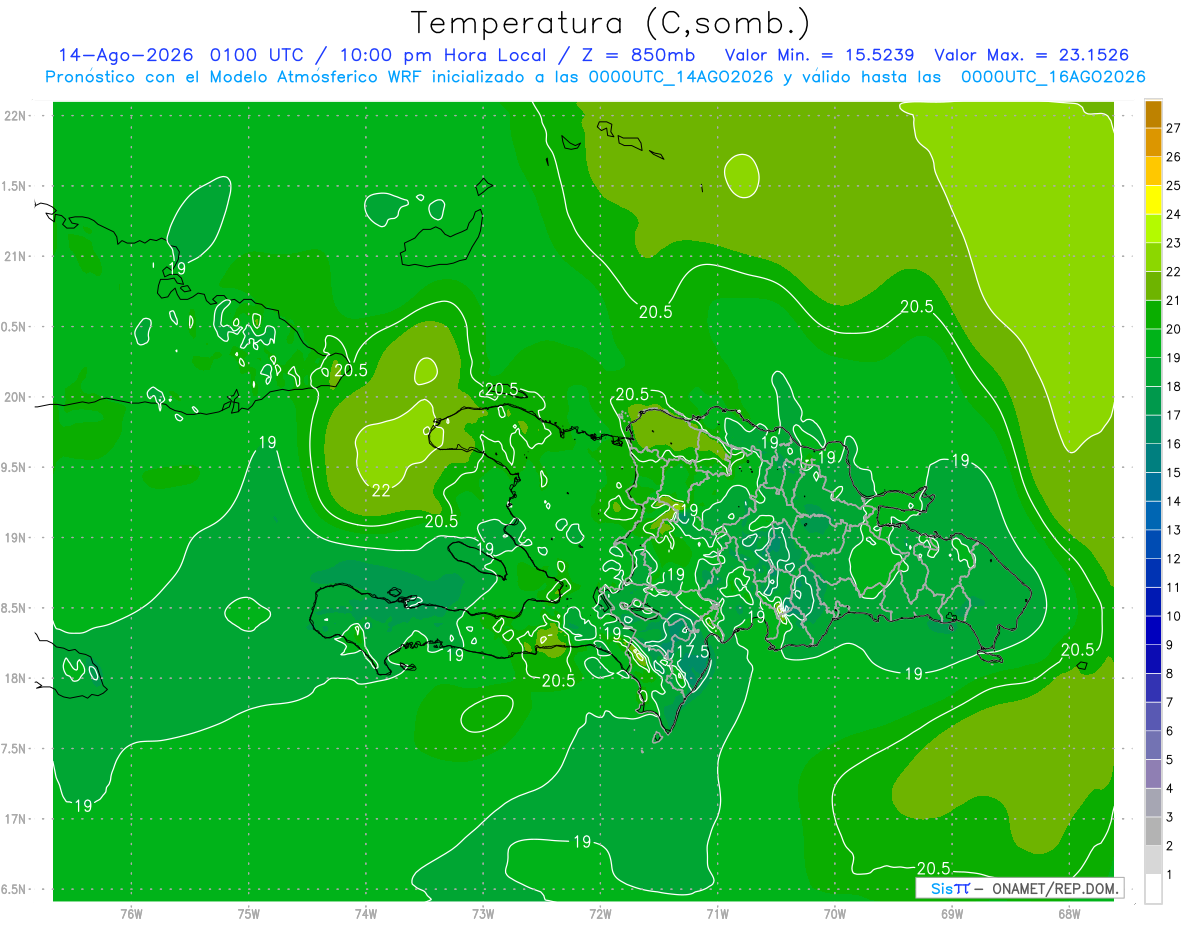Click the '17N' latitude axis label
The image size is (1200, 927).
(x=15, y=820)
